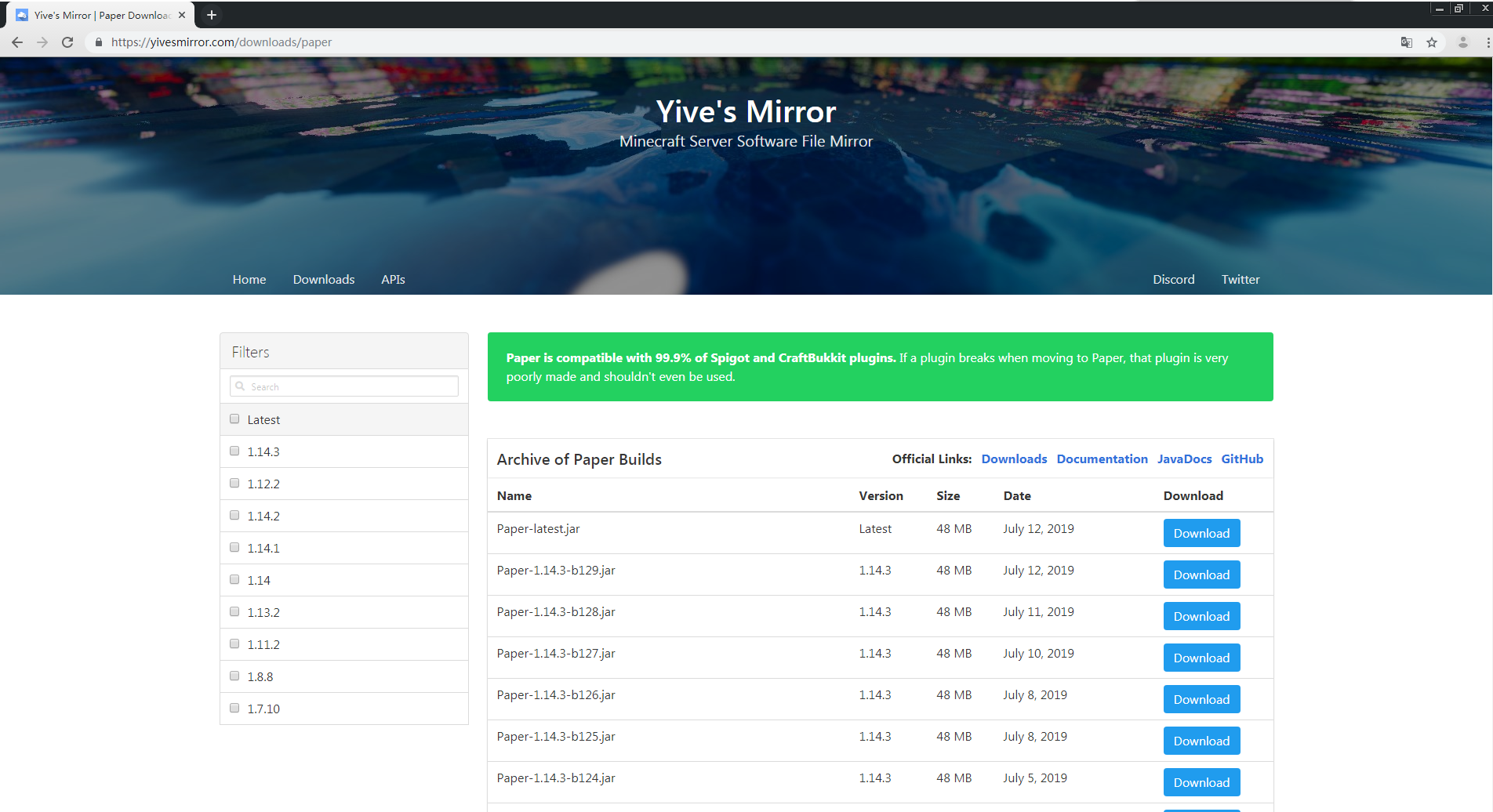Toggle the 1.8.8 version filter
The height and width of the screenshot is (812, 1493).
click(x=234, y=676)
